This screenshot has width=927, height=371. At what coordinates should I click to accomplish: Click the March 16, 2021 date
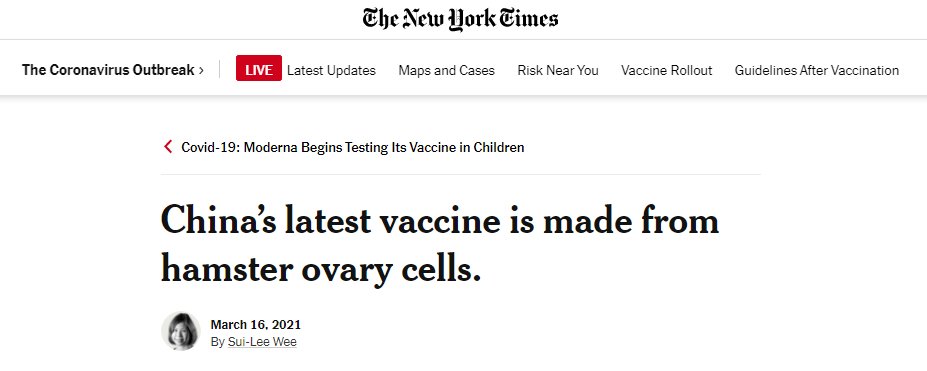(255, 324)
